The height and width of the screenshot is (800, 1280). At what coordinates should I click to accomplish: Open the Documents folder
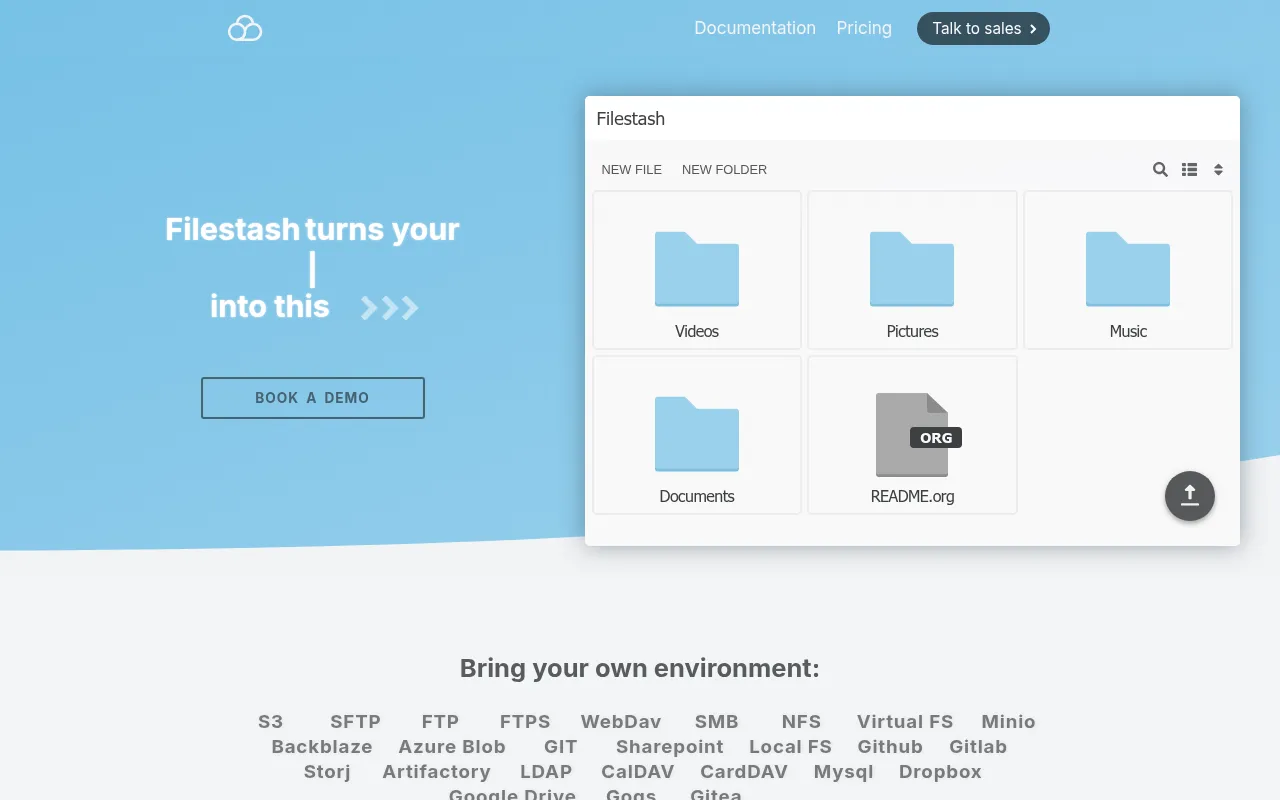(x=697, y=435)
